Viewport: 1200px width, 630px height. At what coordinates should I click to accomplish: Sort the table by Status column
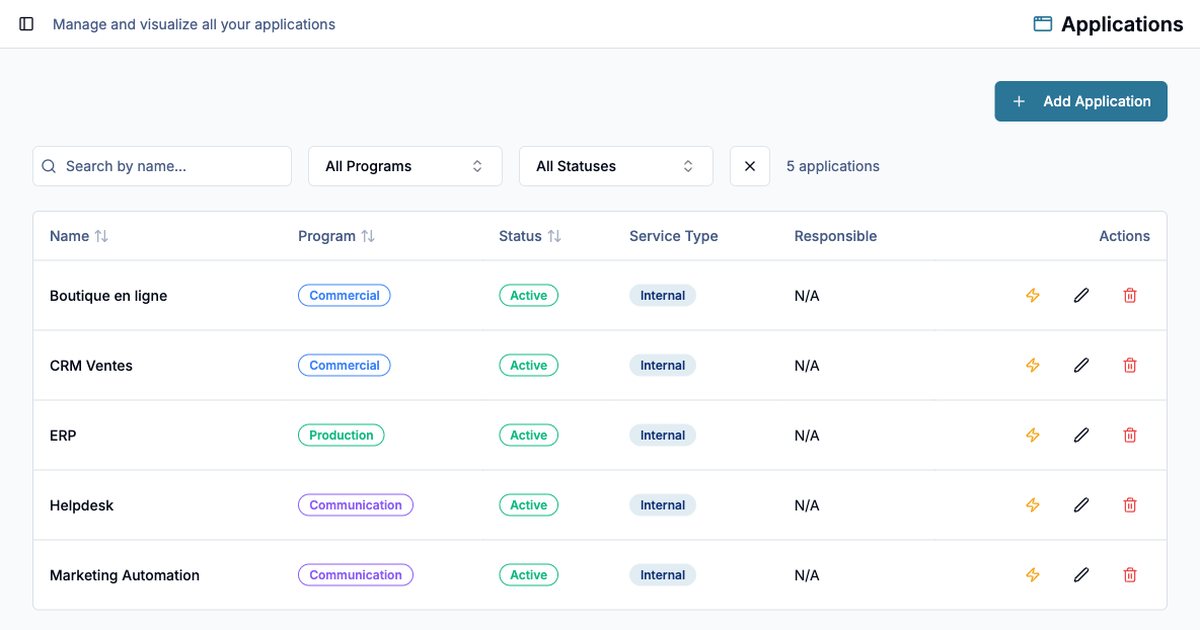click(x=530, y=236)
